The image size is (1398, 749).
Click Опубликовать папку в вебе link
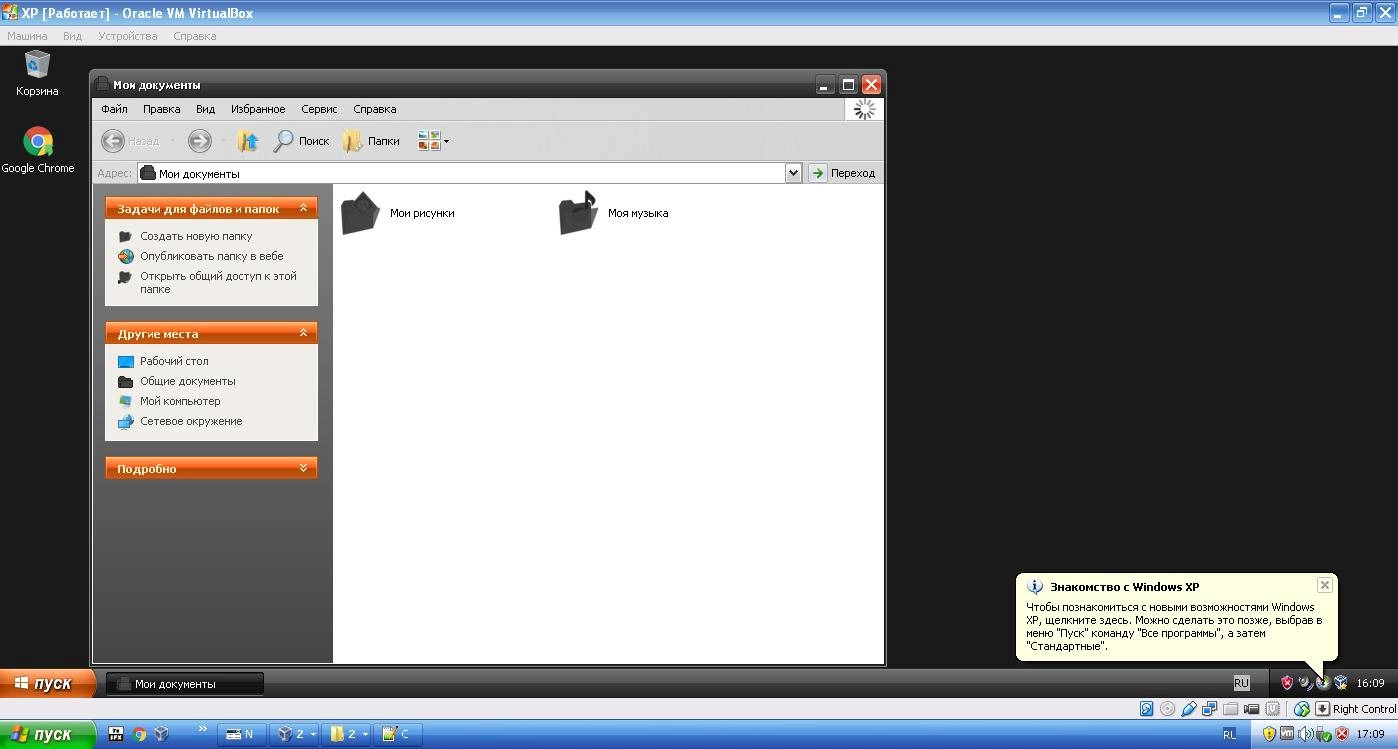211,256
